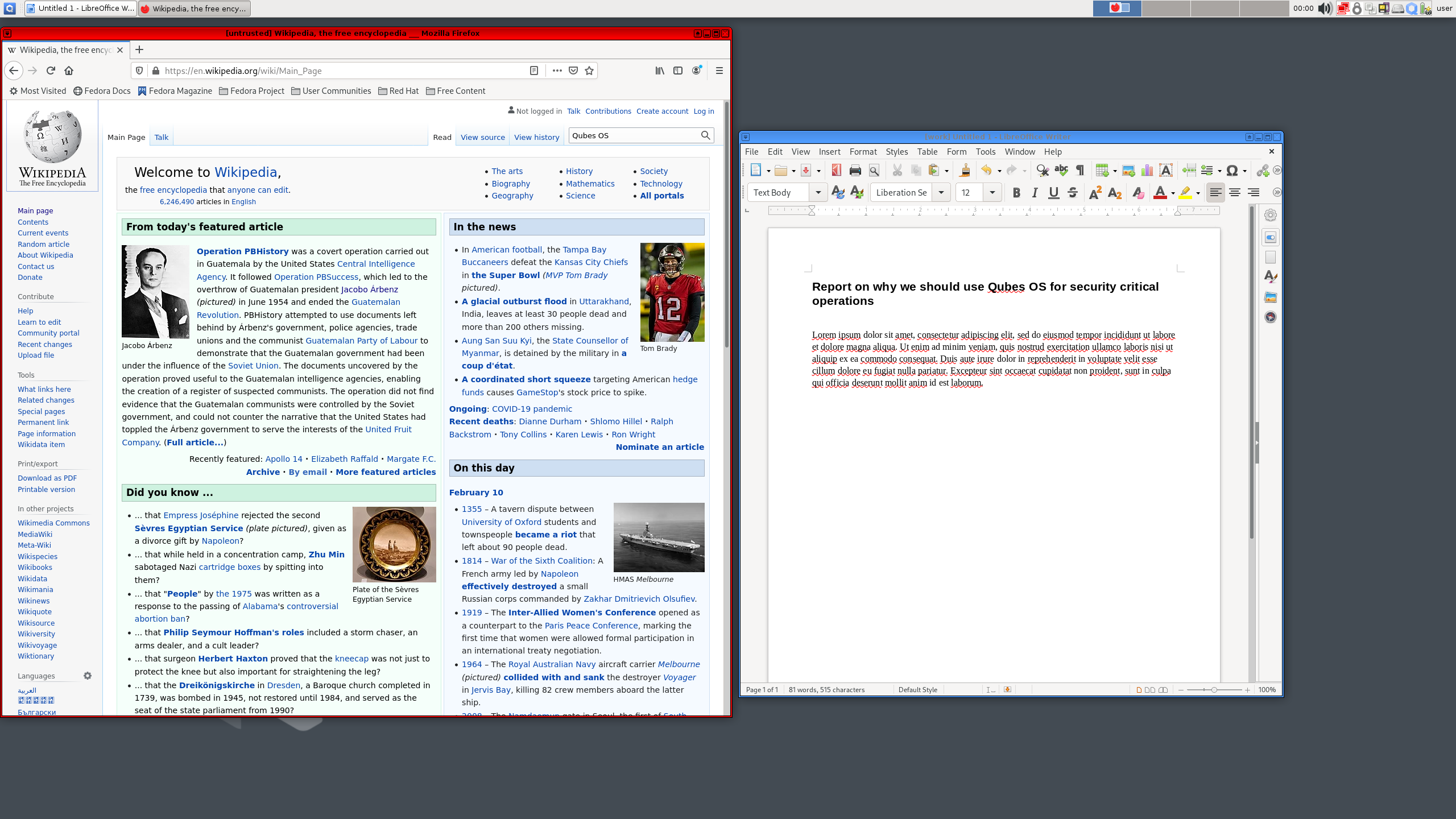The image size is (1456, 819).
Task: Click Paste clipboard icon in Writer
Action: click(x=934, y=170)
